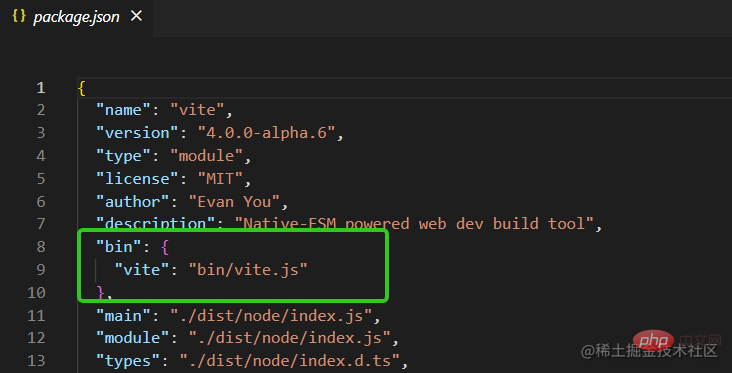Click the opening brace after "bin"
This screenshot has height=373, width=732.
(x=165, y=247)
